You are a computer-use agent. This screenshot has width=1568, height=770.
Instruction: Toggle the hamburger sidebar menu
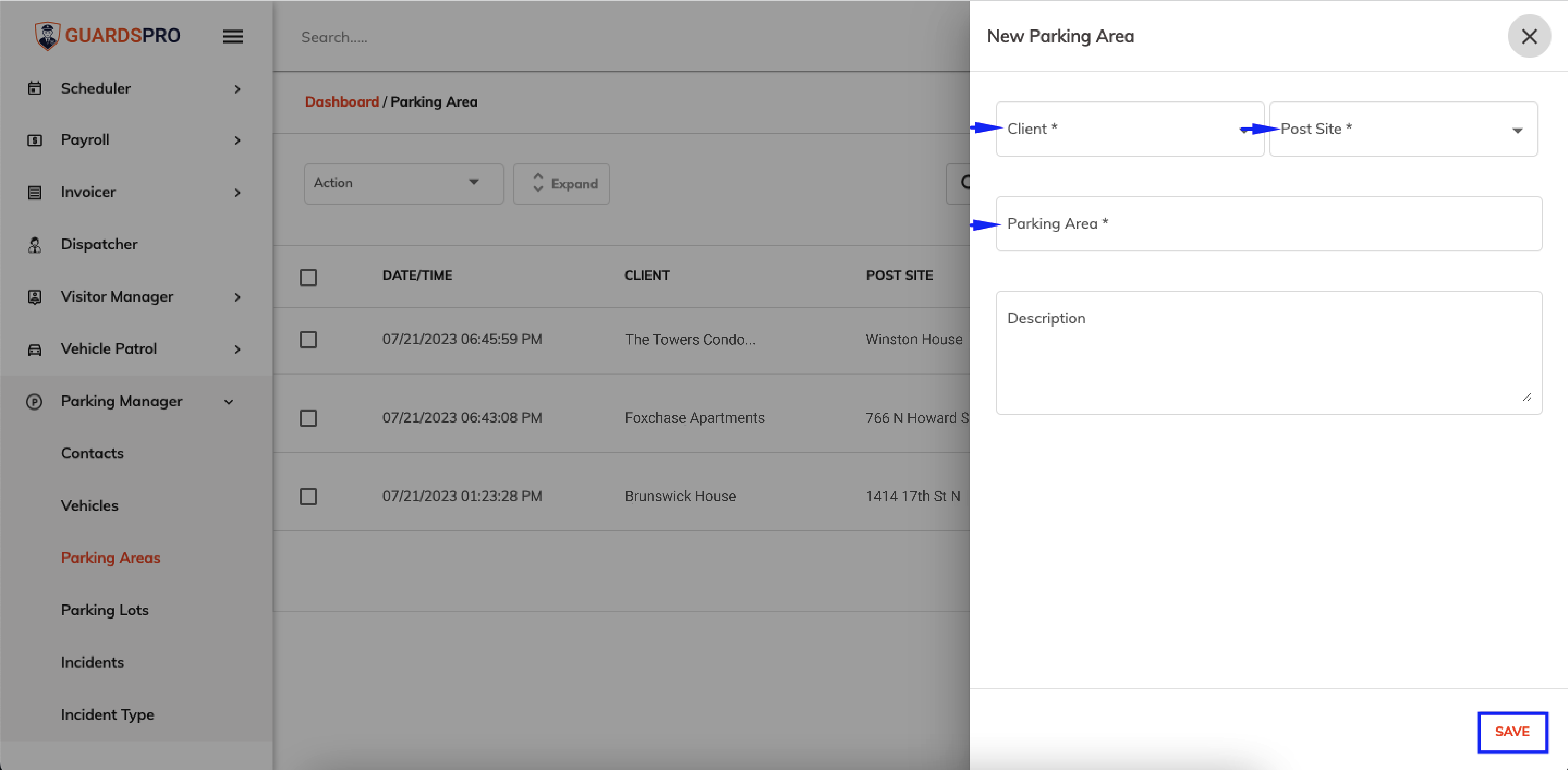(232, 37)
